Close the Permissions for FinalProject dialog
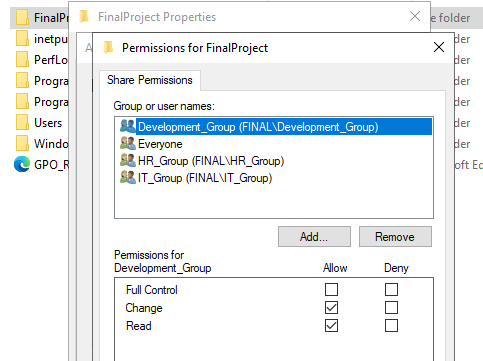This screenshot has height=361, width=483. [439, 47]
